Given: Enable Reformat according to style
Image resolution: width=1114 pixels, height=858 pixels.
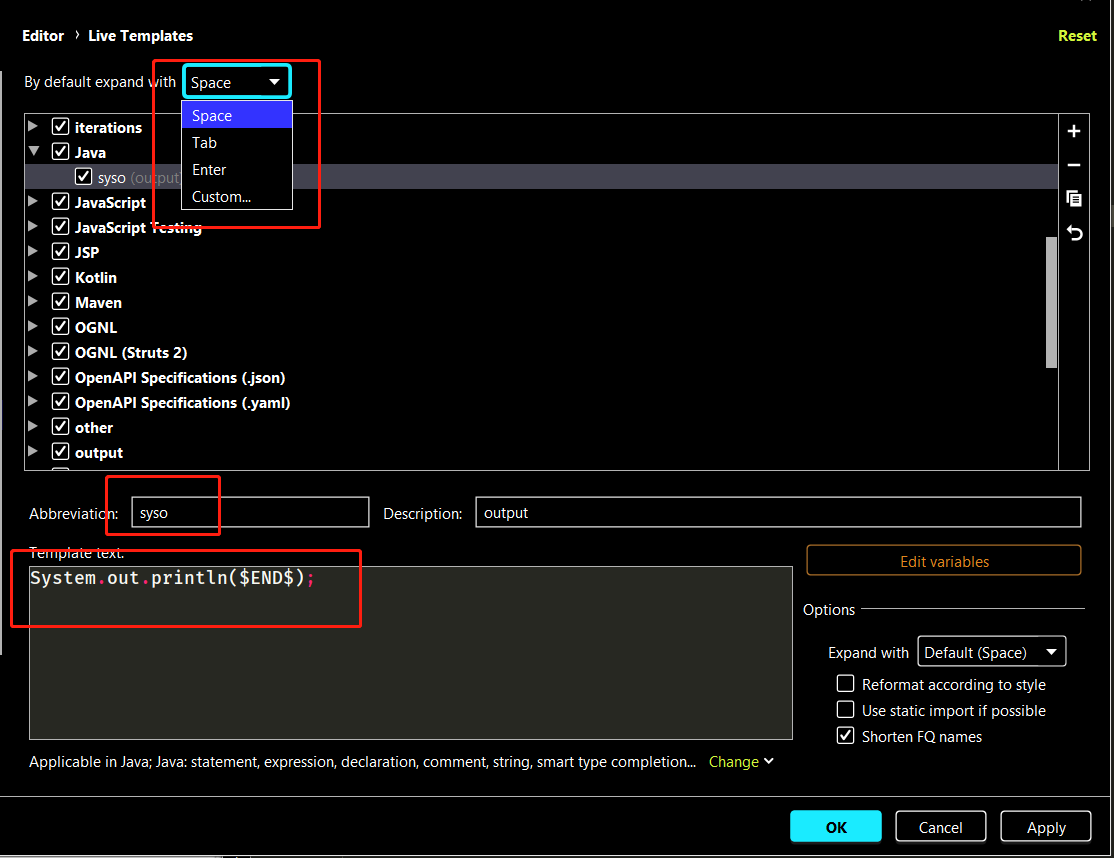Looking at the screenshot, I should (846, 684).
